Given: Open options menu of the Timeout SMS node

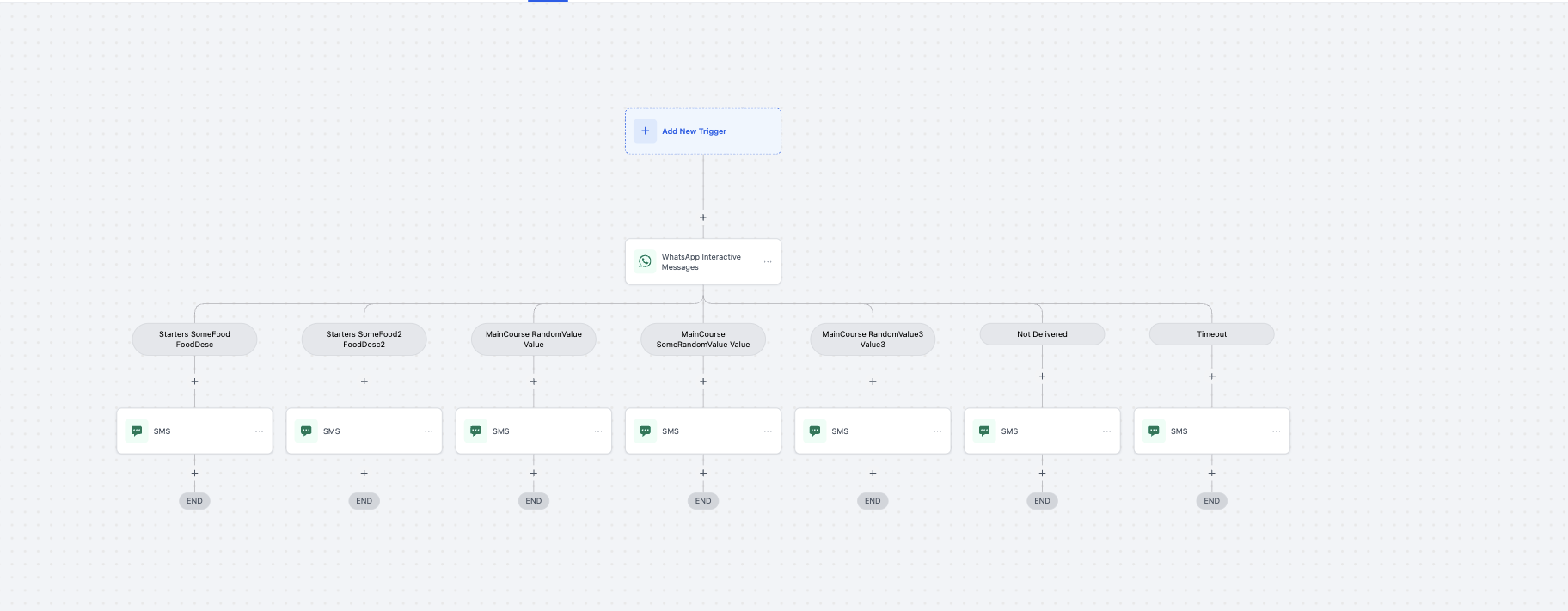Looking at the screenshot, I should (x=1276, y=431).
